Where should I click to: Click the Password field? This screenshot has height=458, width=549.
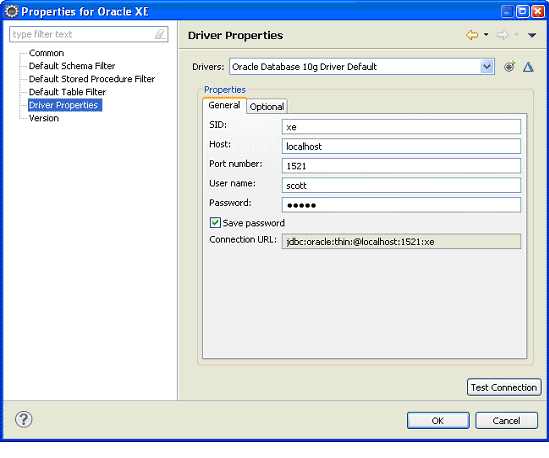point(401,205)
